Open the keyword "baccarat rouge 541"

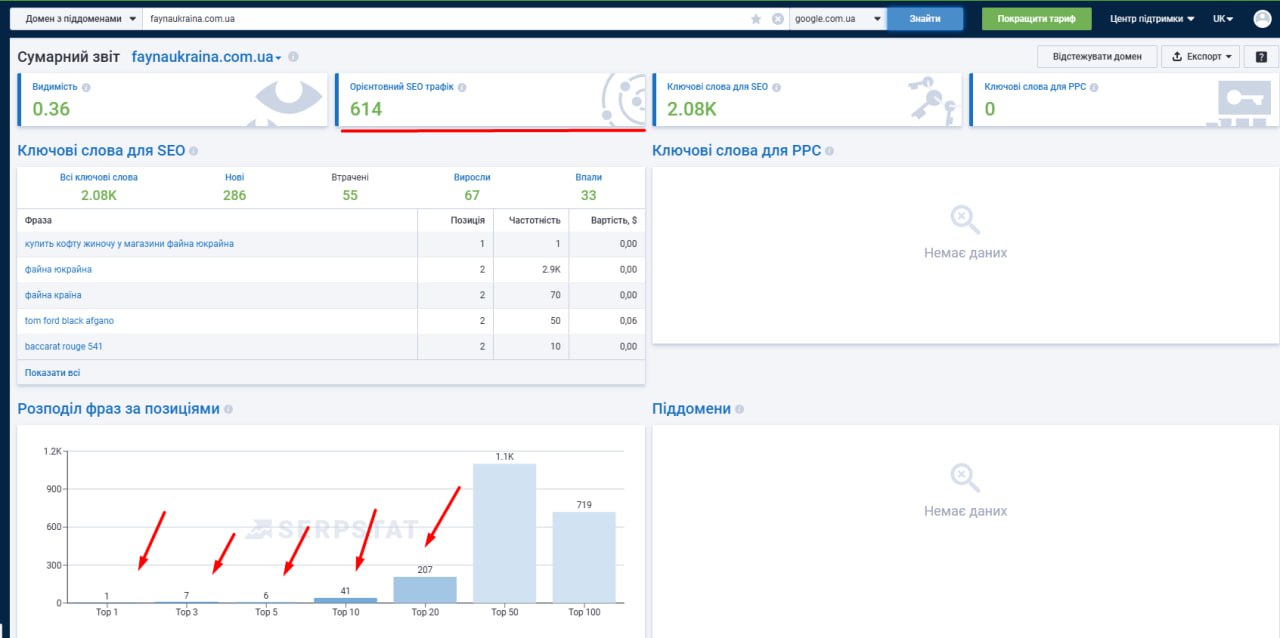point(64,347)
